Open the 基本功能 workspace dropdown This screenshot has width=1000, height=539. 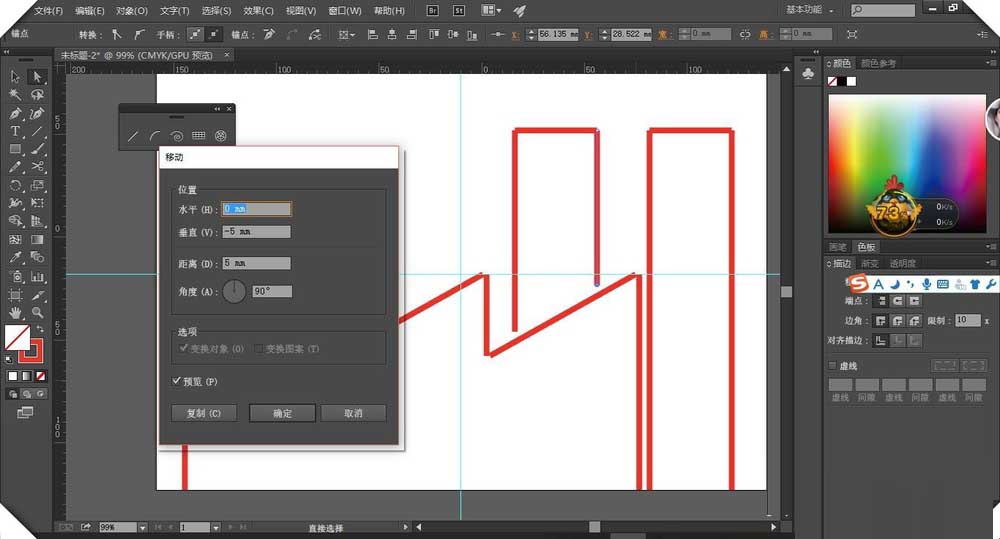click(809, 10)
